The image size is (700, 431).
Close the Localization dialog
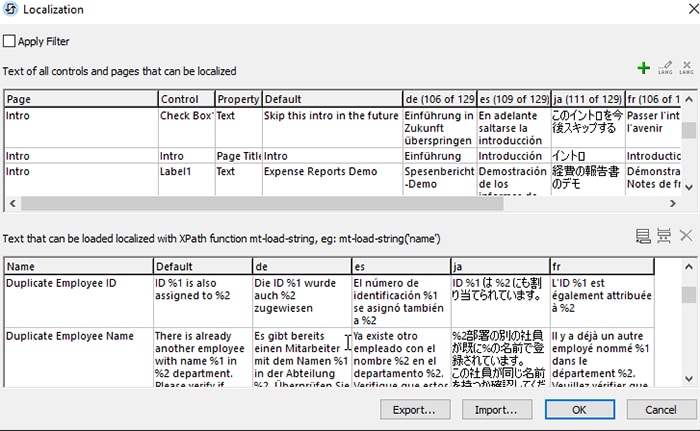pyautogui.click(x=693, y=8)
